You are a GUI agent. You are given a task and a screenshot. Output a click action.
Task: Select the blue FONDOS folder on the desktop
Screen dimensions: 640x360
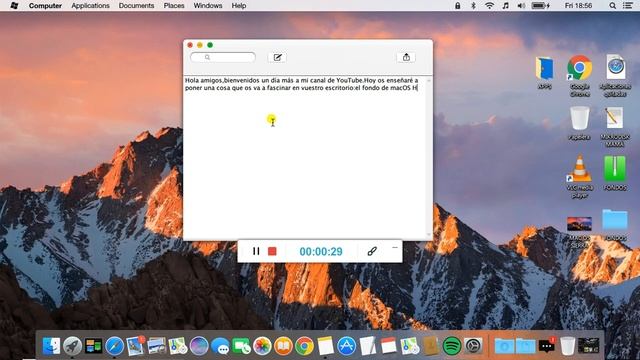coord(615,225)
